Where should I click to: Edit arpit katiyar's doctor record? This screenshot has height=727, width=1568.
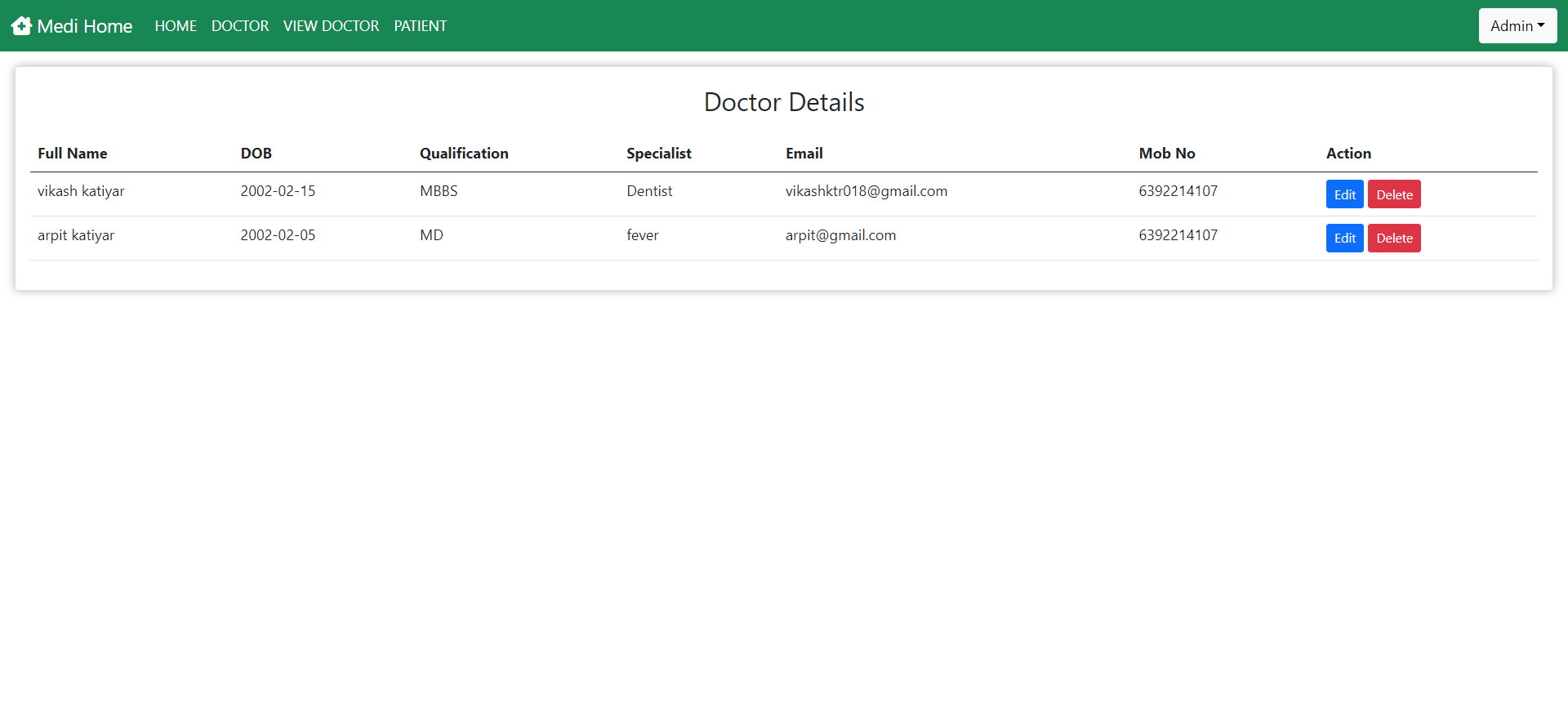(x=1344, y=239)
